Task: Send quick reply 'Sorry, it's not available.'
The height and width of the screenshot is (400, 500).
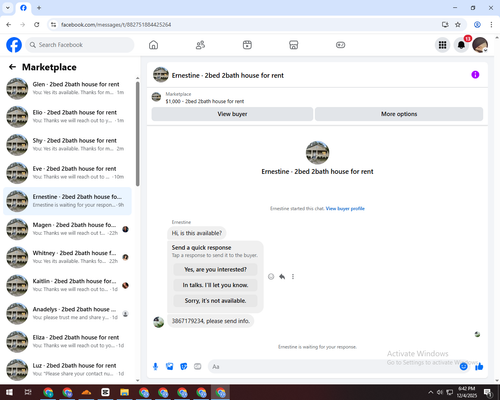Action: click(215, 301)
